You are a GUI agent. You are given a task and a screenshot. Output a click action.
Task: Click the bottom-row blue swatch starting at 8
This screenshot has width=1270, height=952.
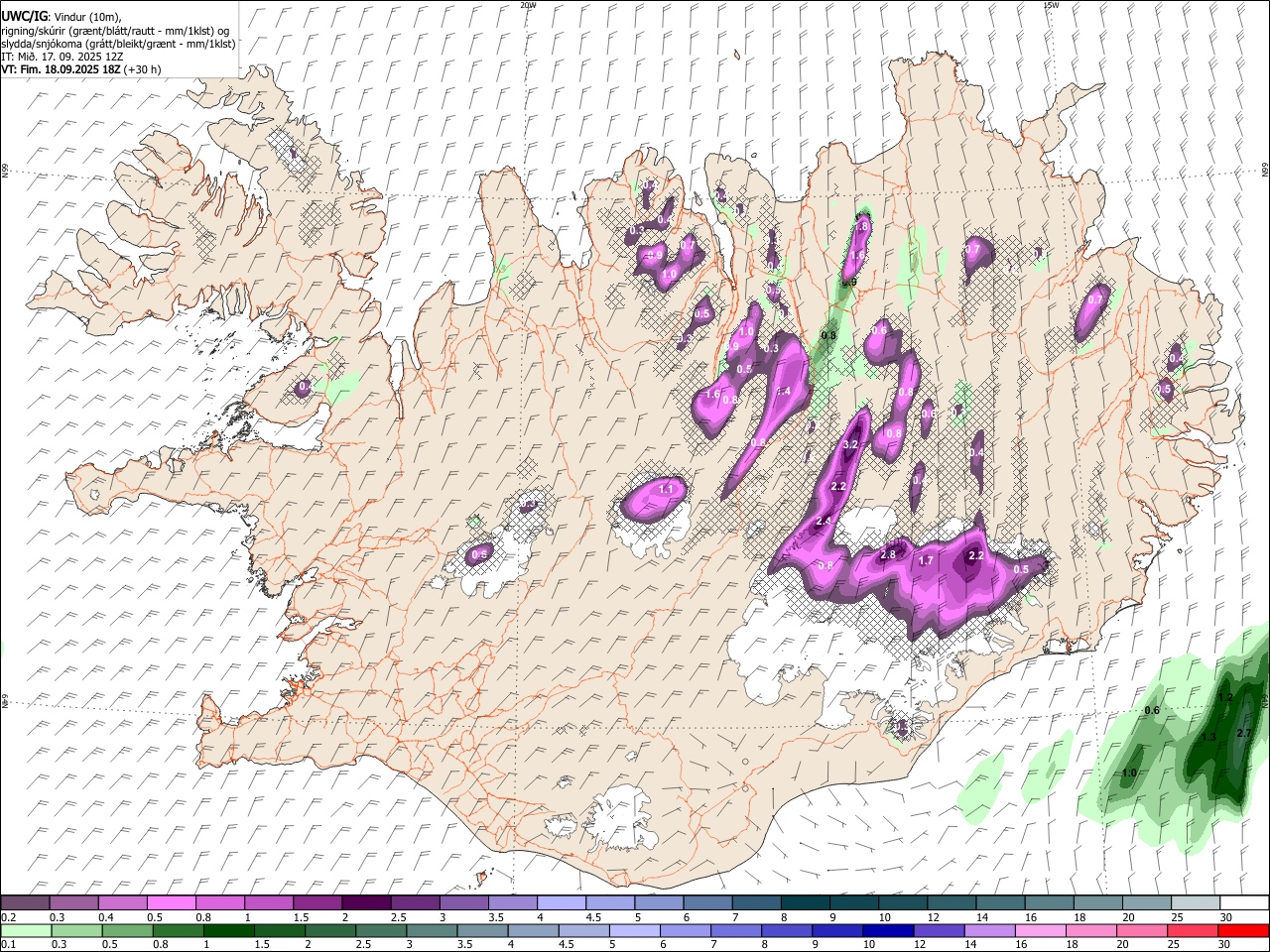coord(787,930)
